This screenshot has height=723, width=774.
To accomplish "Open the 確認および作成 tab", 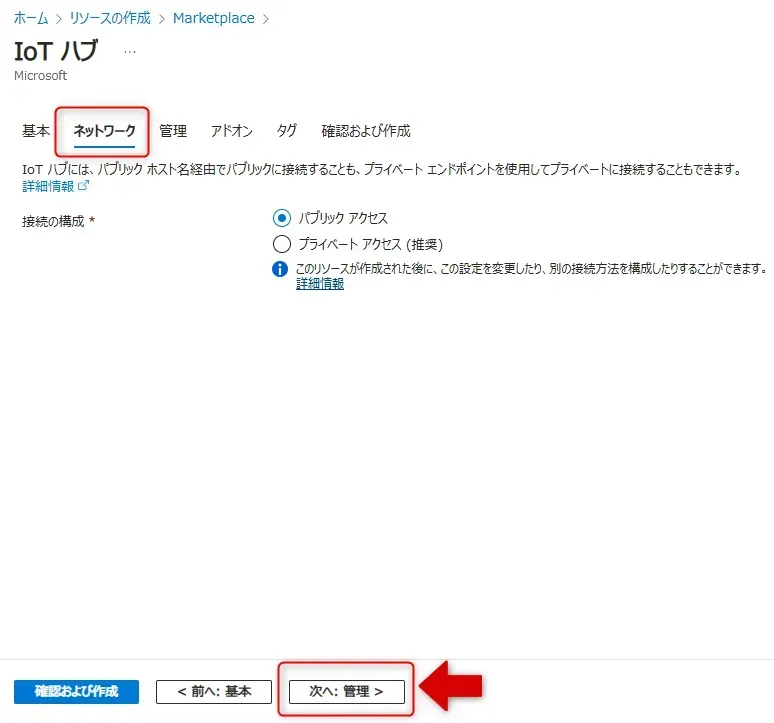I will (x=365, y=131).
